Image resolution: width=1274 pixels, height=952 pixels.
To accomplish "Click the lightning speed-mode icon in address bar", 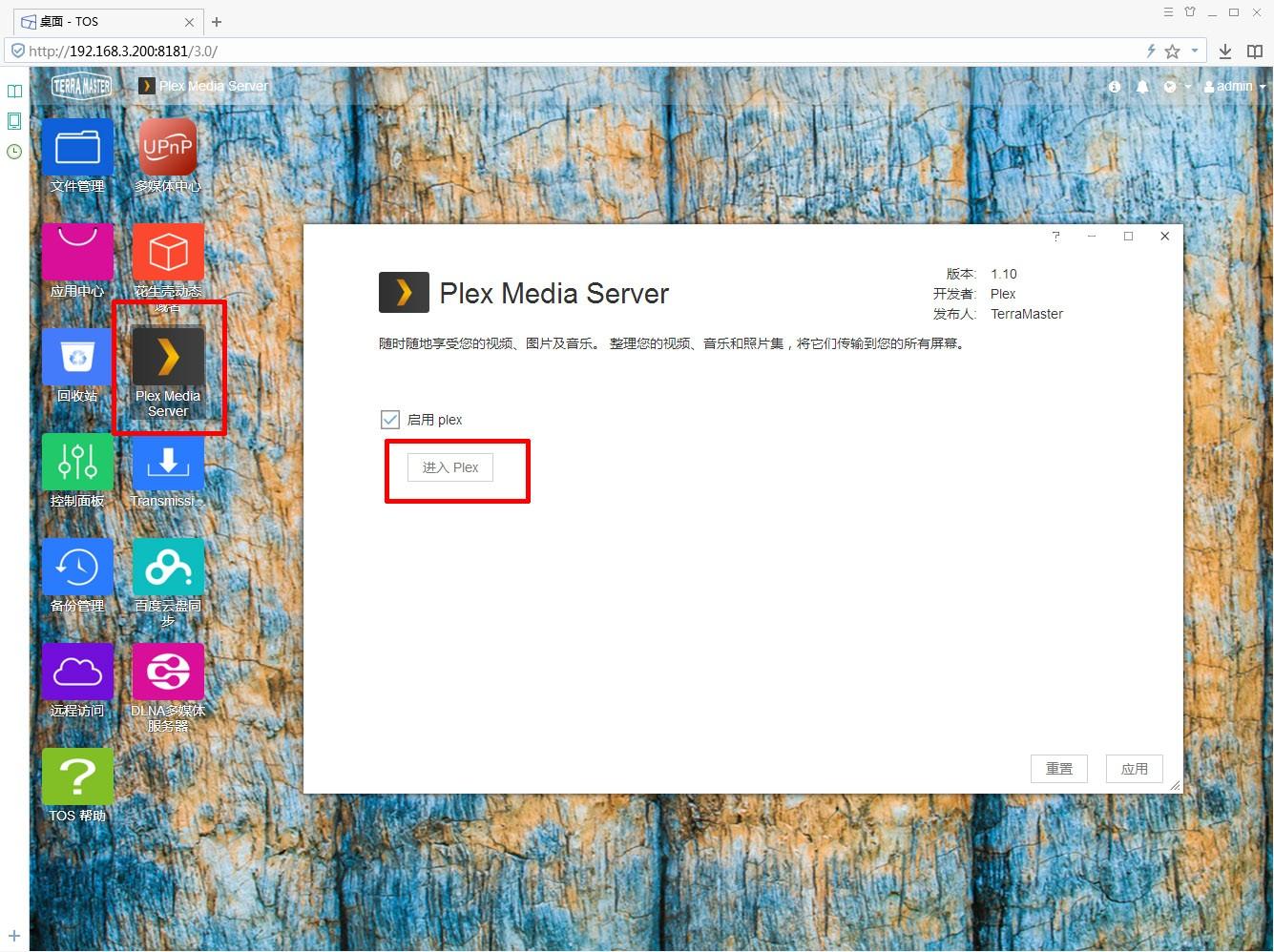I will point(1151,52).
